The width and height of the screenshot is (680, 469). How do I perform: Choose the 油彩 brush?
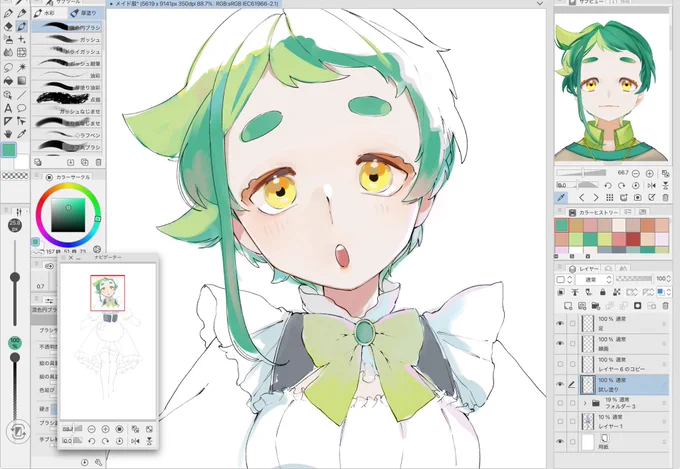(x=68, y=75)
